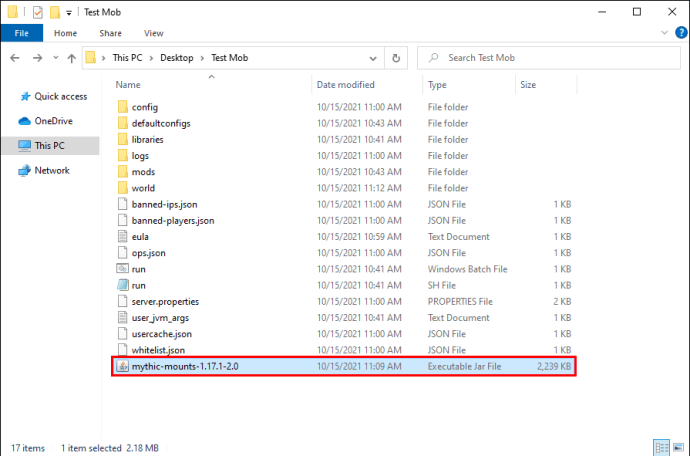690x456 pixels.
Task: Open the Help question mark icon
Action: click(681, 33)
